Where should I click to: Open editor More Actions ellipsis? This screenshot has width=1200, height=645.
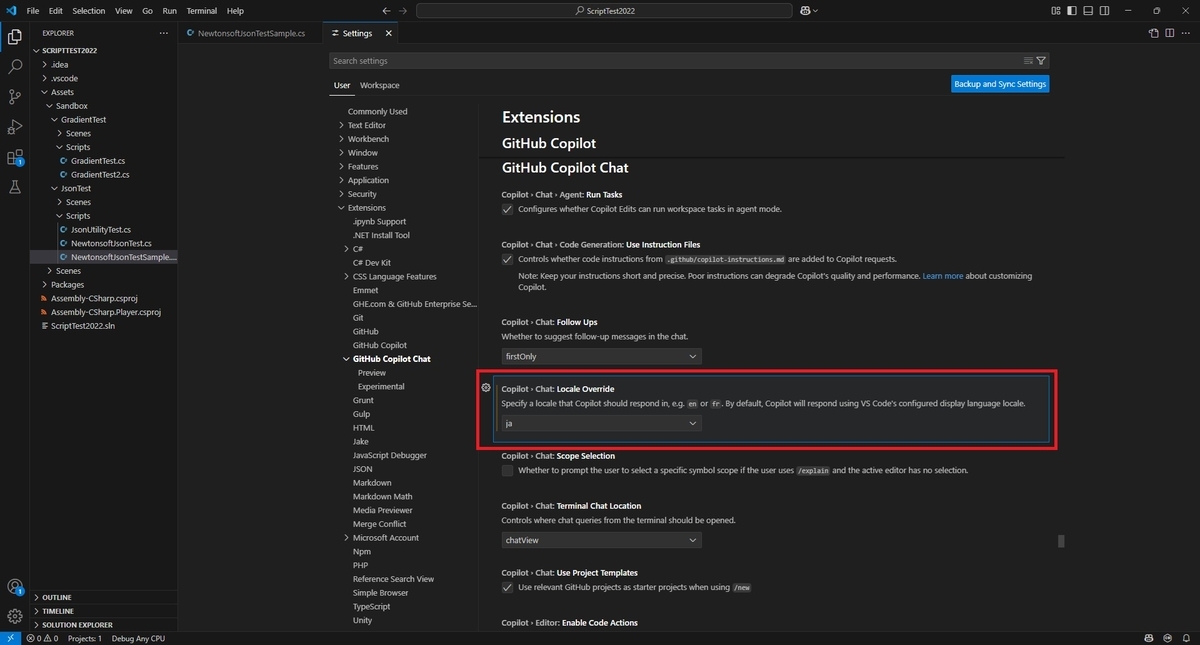(1185, 33)
